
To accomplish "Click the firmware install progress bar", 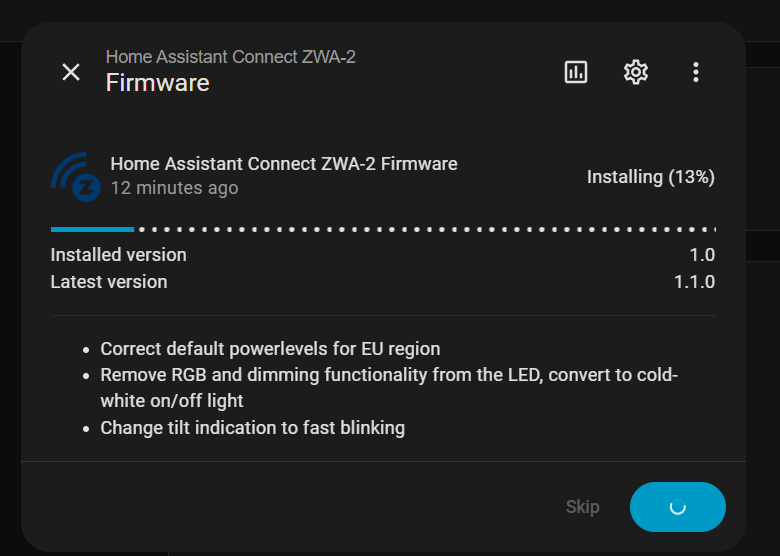I will 383,229.
